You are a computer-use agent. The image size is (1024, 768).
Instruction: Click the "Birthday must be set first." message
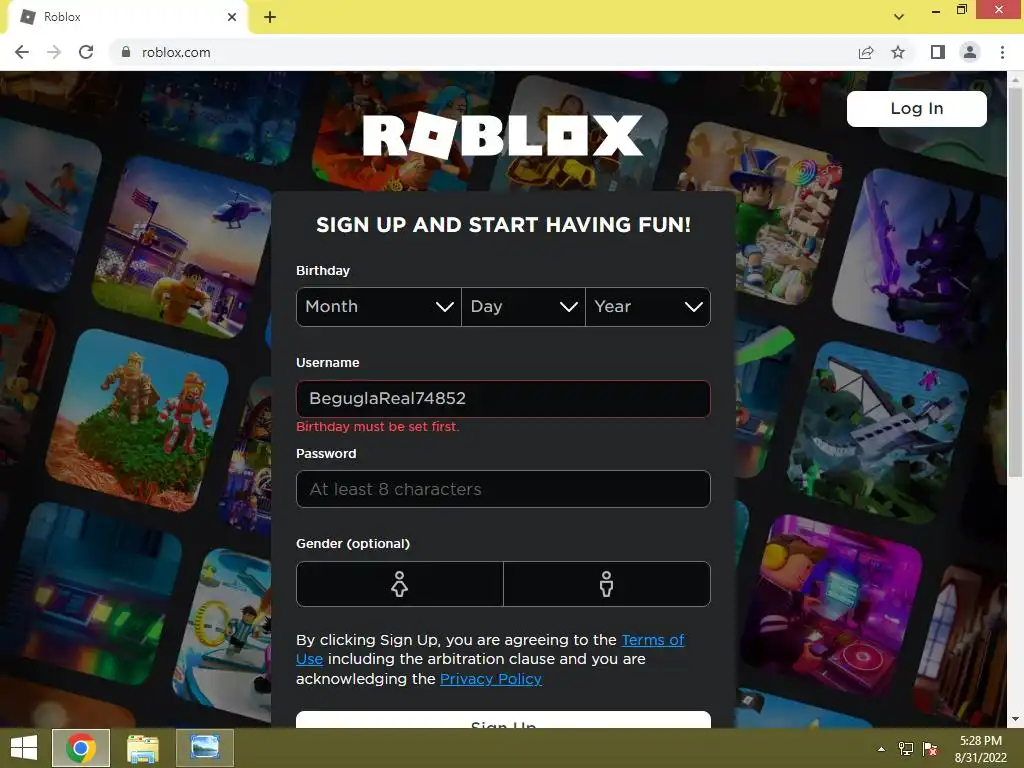click(x=377, y=427)
